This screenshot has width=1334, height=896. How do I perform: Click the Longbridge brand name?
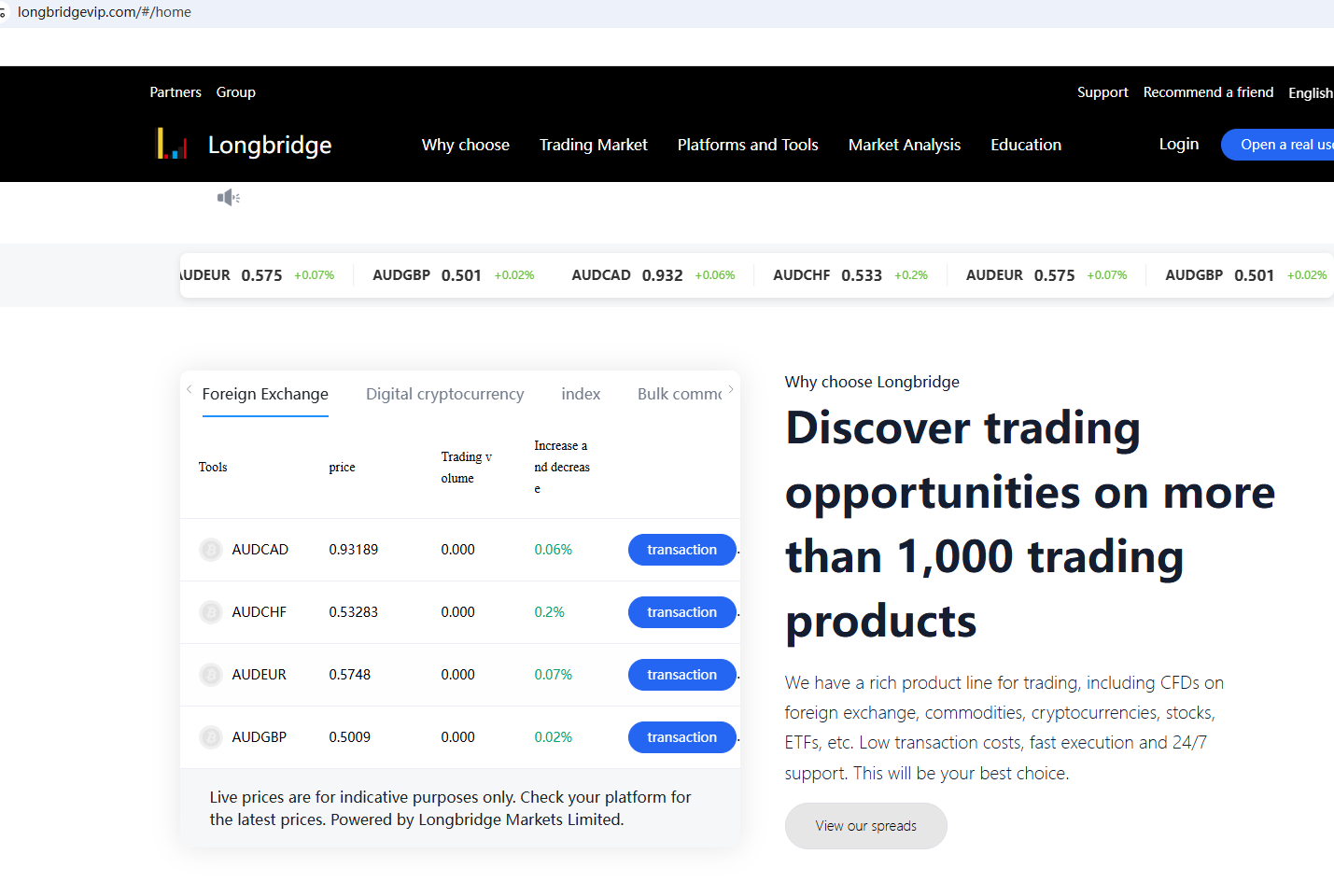coord(270,145)
